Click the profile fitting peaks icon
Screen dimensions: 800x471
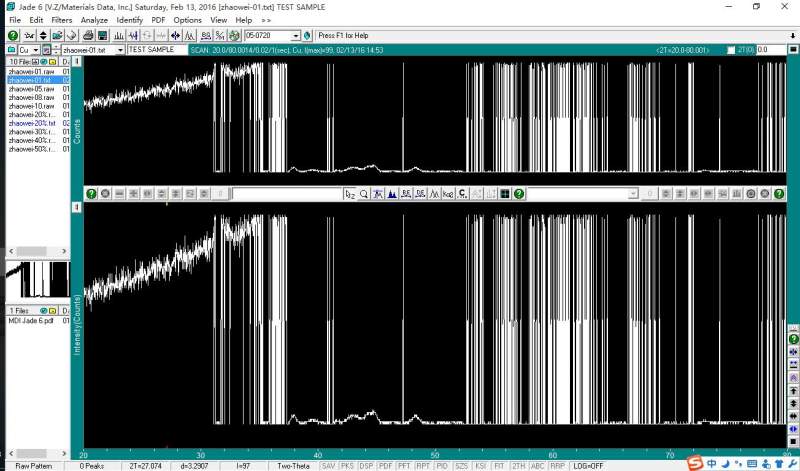pyautogui.click(x=190, y=36)
